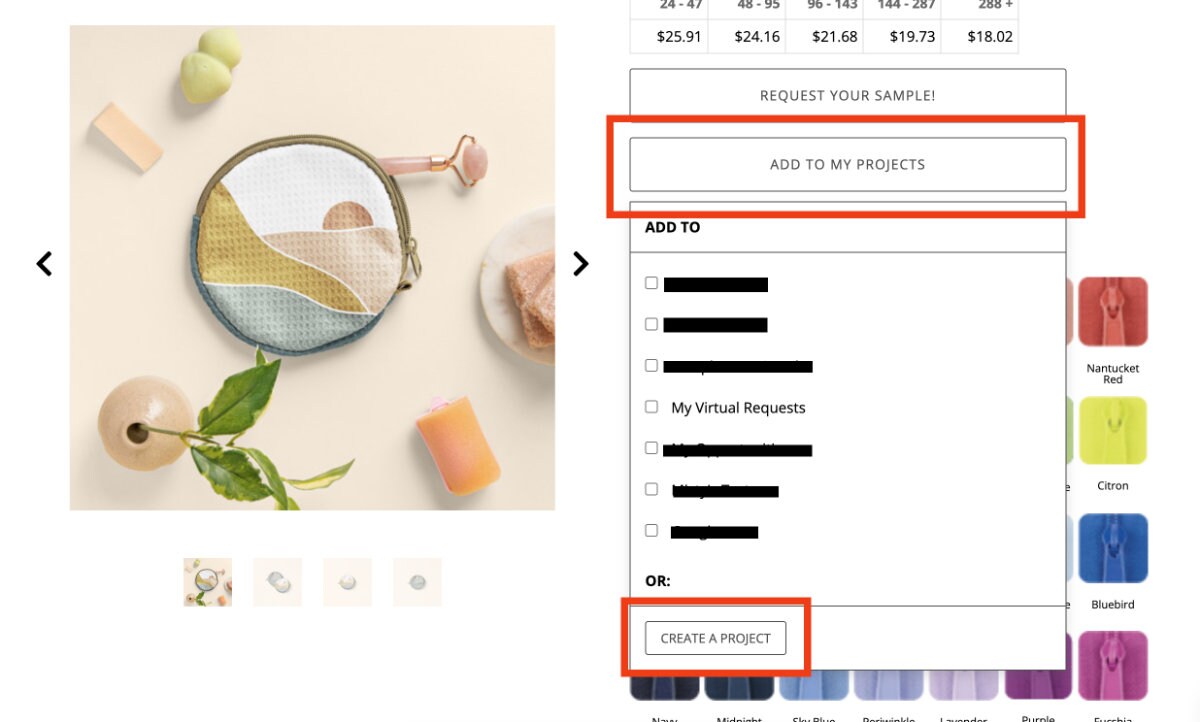This screenshot has height=722, width=1200.
Task: Advance to the next product image arrow
Action: click(581, 264)
